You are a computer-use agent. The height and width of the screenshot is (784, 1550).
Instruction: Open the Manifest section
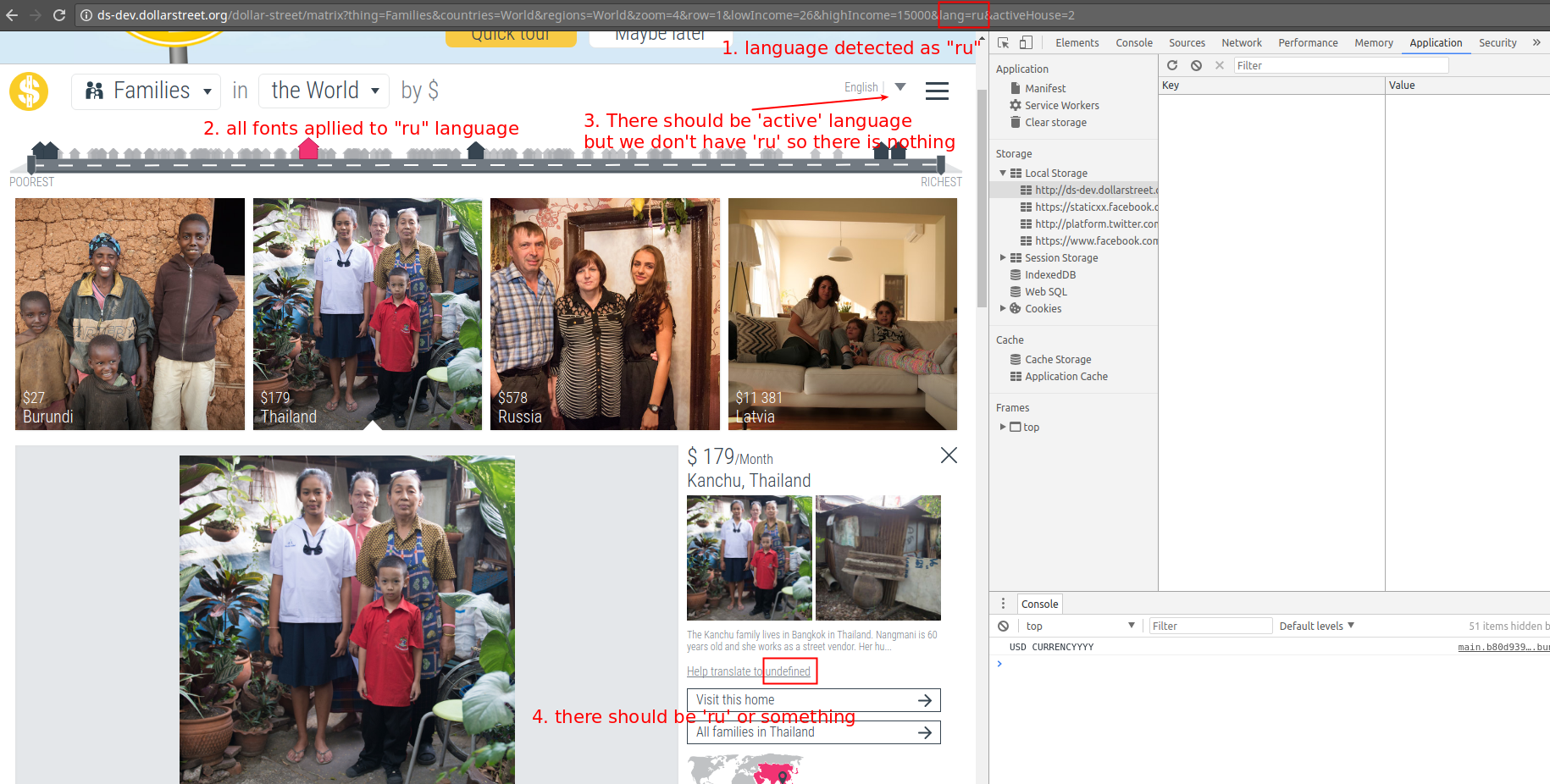(x=1045, y=88)
